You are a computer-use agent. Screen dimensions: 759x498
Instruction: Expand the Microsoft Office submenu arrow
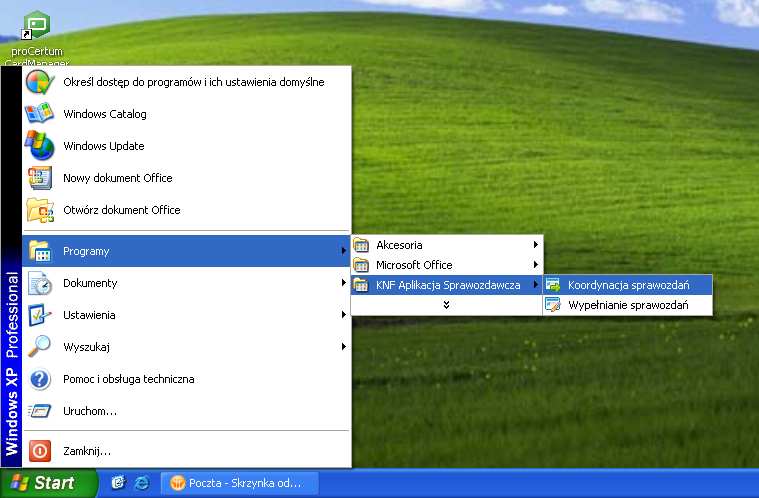click(x=535, y=265)
